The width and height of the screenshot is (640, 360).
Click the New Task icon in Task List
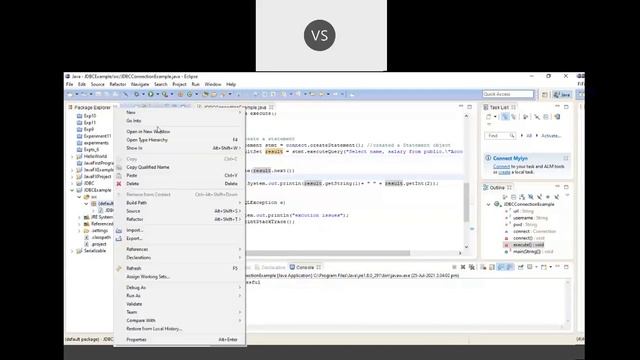(x=489, y=117)
